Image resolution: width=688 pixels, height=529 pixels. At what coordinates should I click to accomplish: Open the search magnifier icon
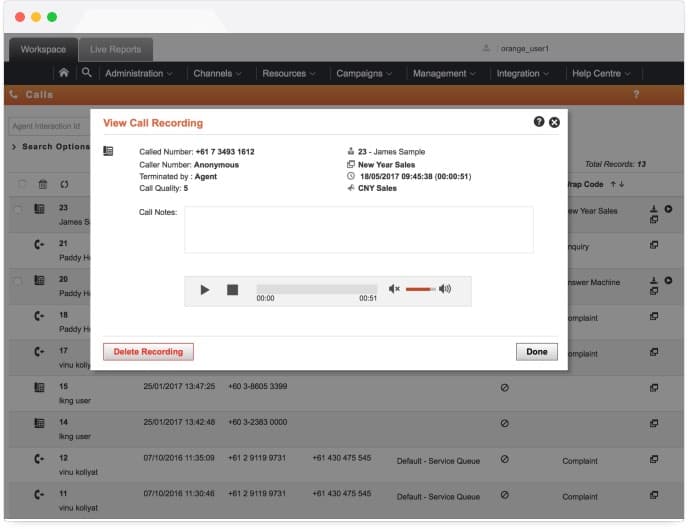(x=87, y=73)
